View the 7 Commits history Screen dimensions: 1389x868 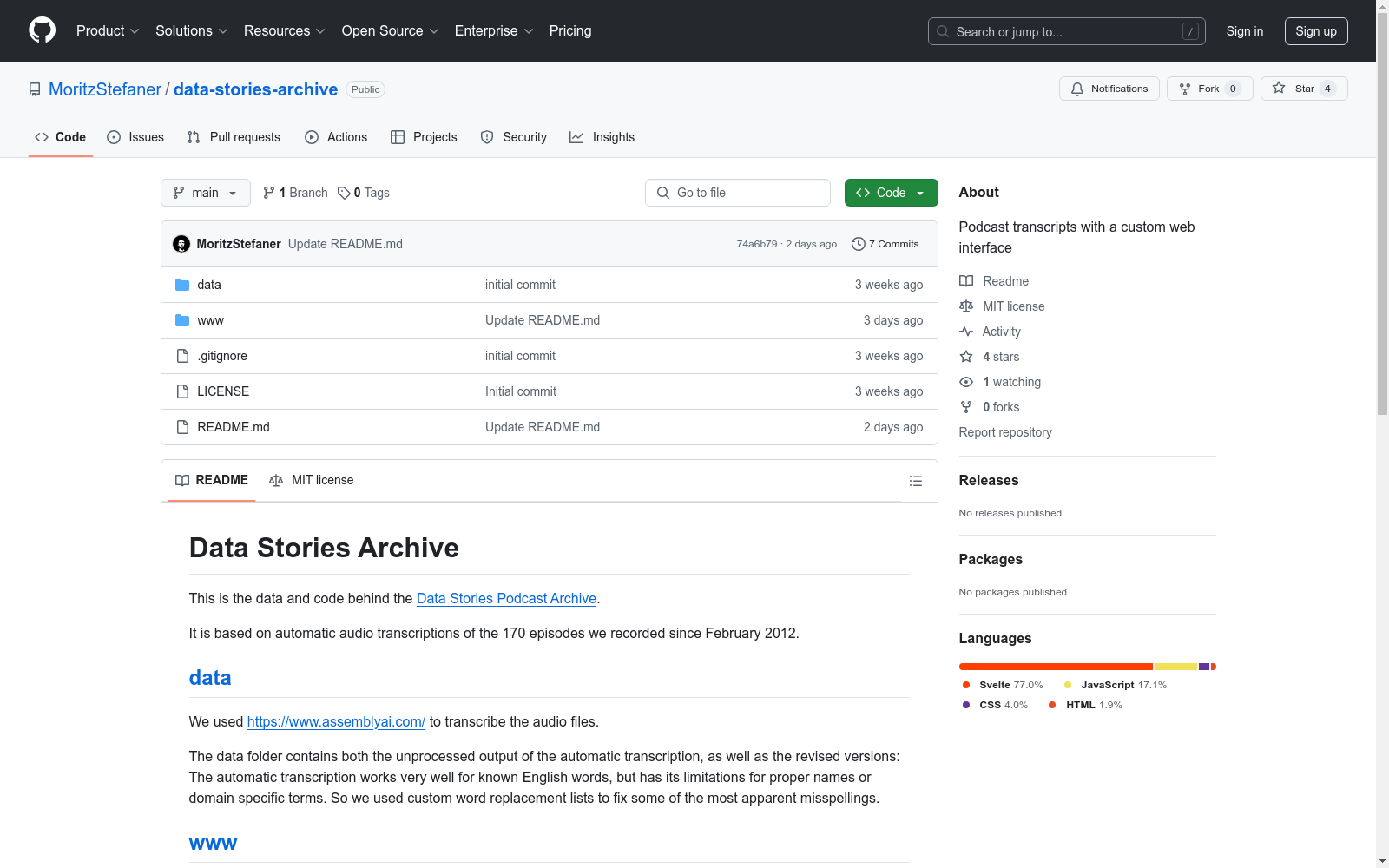885,244
